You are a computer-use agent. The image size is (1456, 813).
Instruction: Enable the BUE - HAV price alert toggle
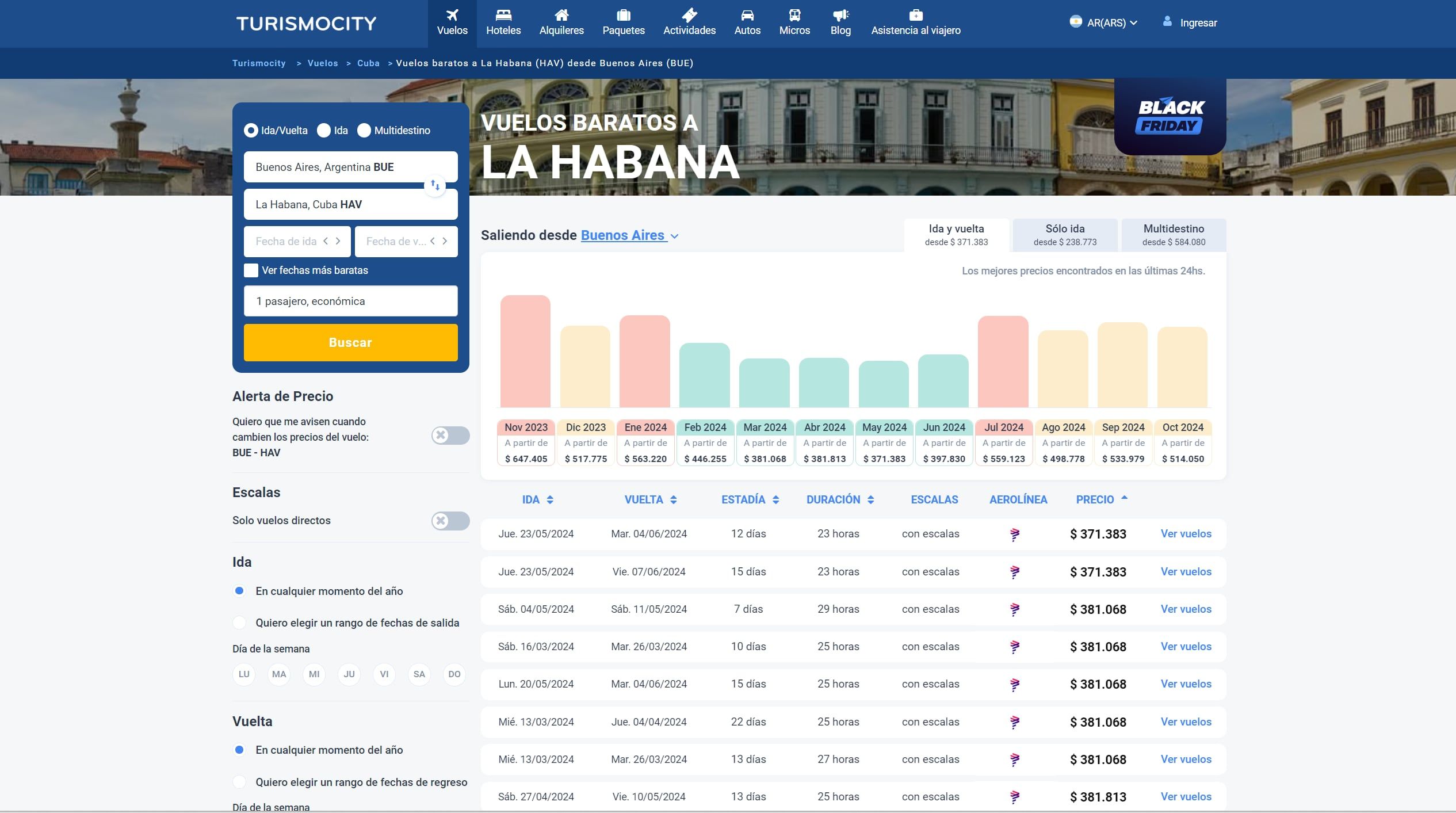[x=450, y=436]
